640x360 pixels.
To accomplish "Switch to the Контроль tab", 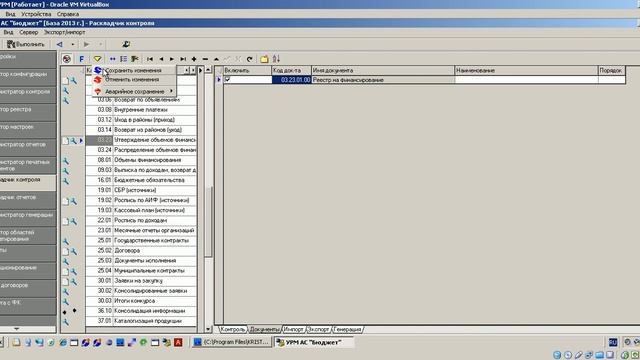I will click(x=233, y=329).
